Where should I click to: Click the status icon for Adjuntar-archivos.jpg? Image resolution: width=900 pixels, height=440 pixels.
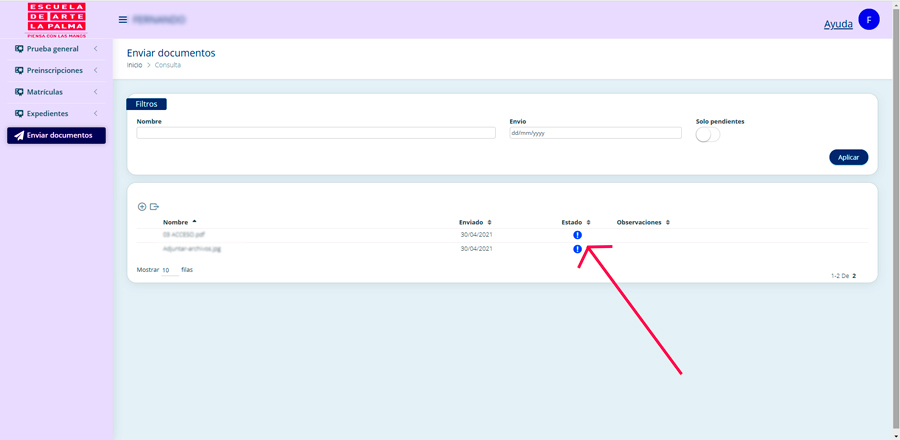(577, 249)
